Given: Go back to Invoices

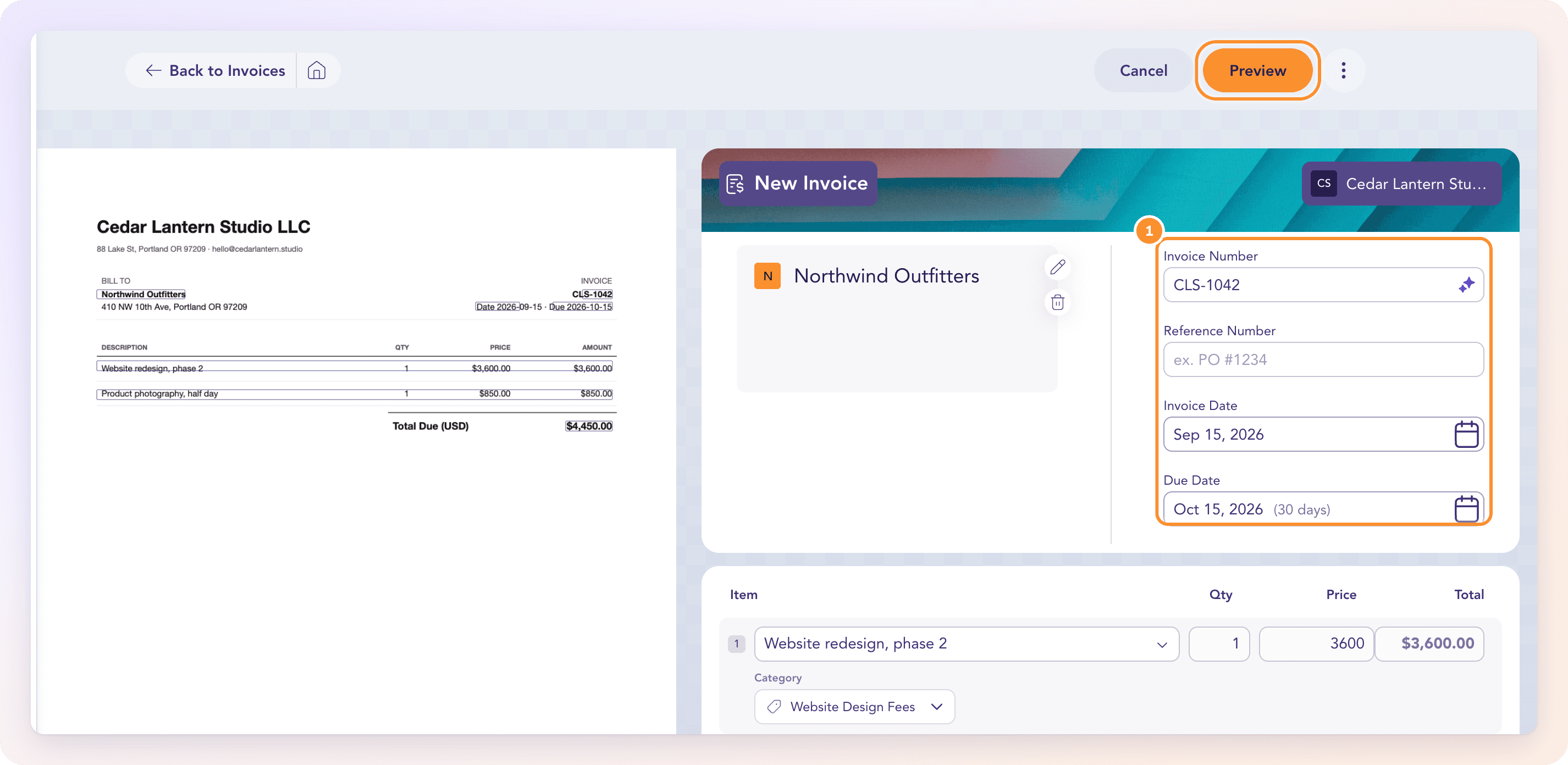Looking at the screenshot, I should coord(215,70).
